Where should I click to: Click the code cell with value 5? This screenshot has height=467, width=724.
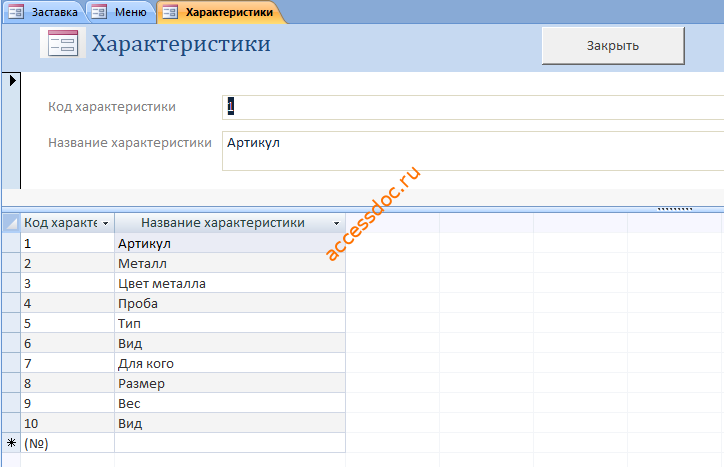67,323
